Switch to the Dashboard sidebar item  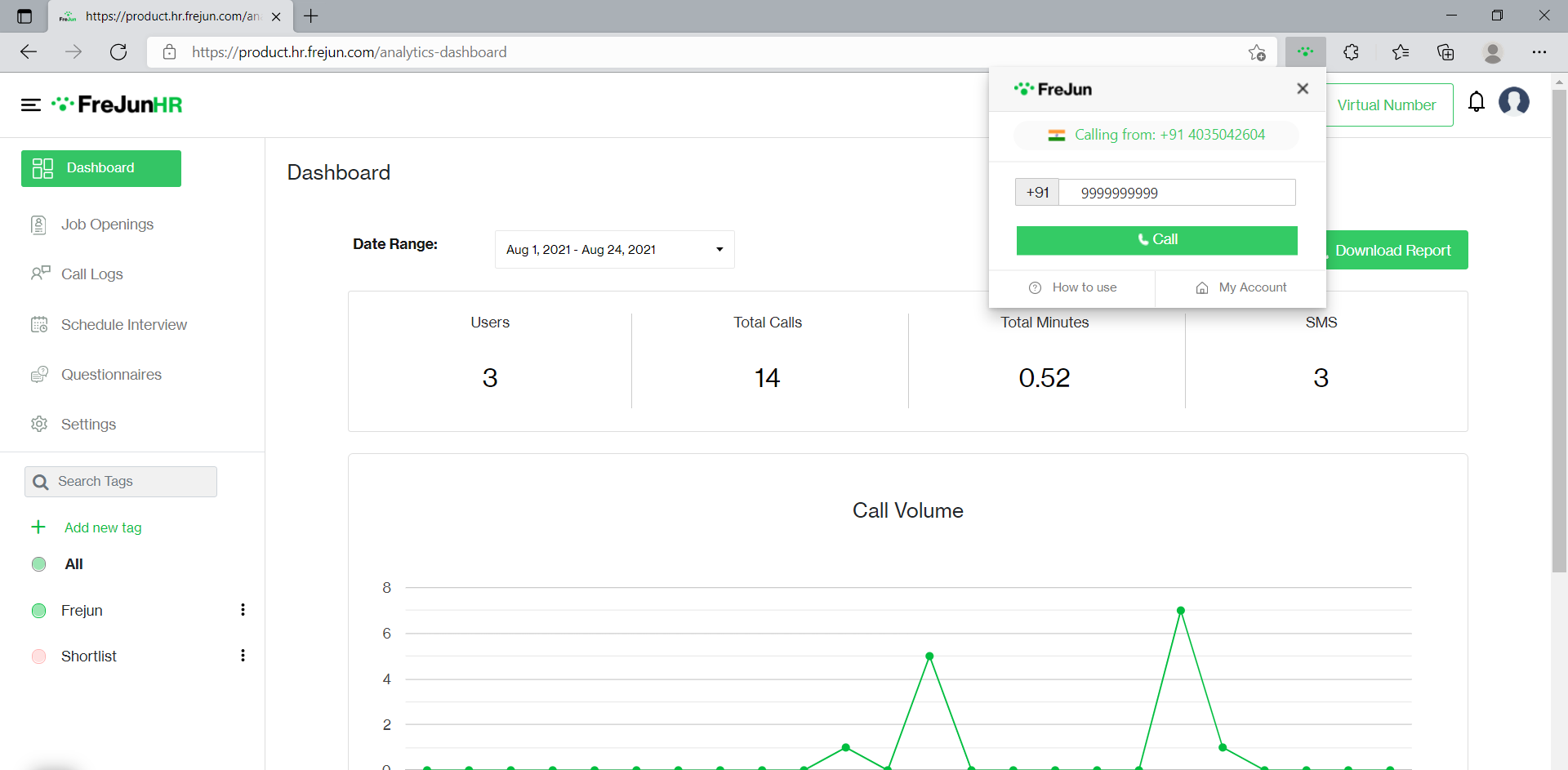coord(100,168)
